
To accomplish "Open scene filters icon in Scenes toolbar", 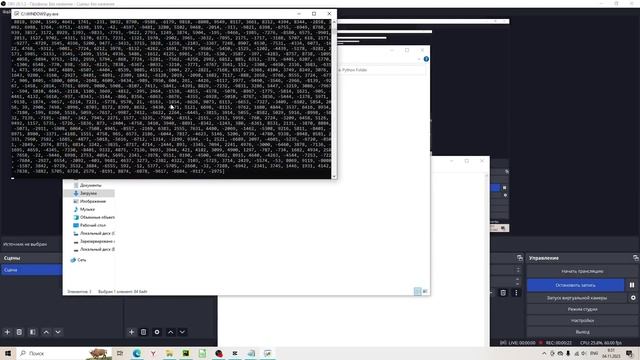I will tap(33, 332).
